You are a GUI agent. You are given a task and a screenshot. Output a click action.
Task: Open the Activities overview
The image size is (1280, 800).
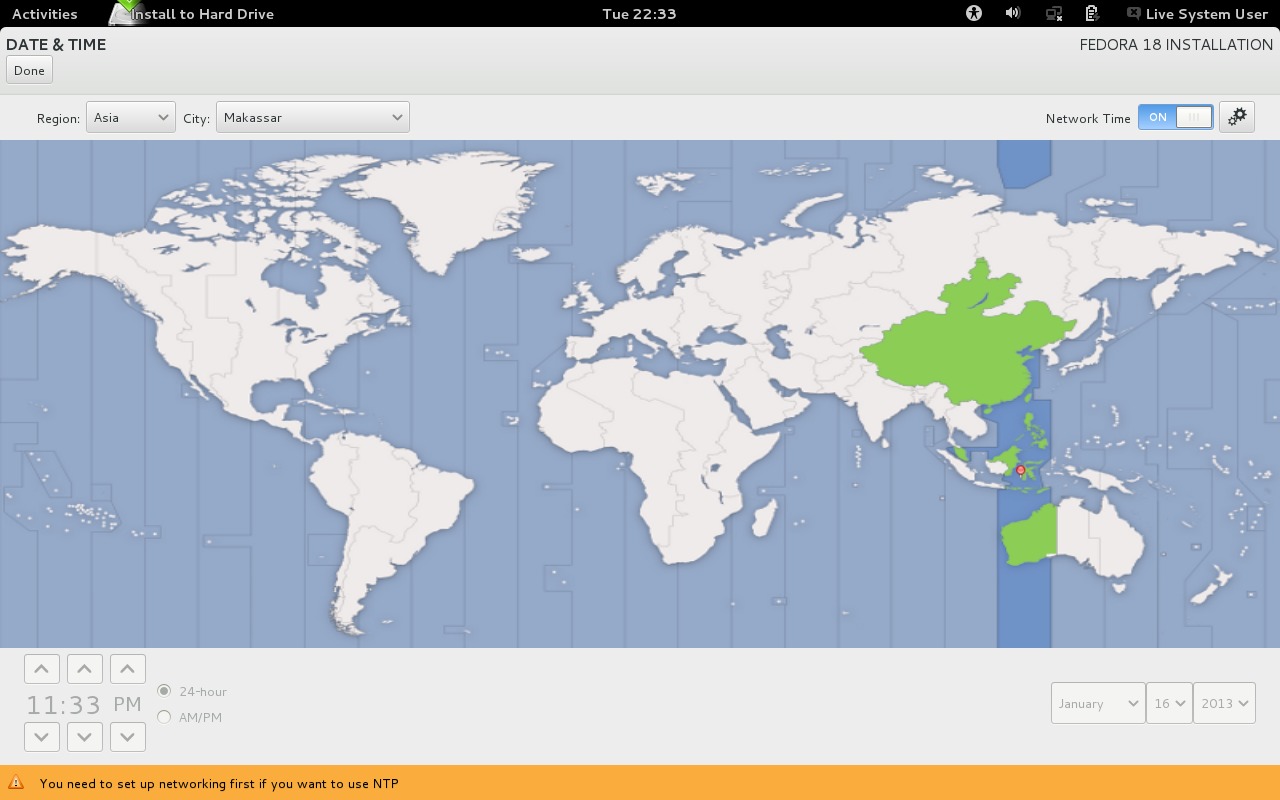click(44, 13)
